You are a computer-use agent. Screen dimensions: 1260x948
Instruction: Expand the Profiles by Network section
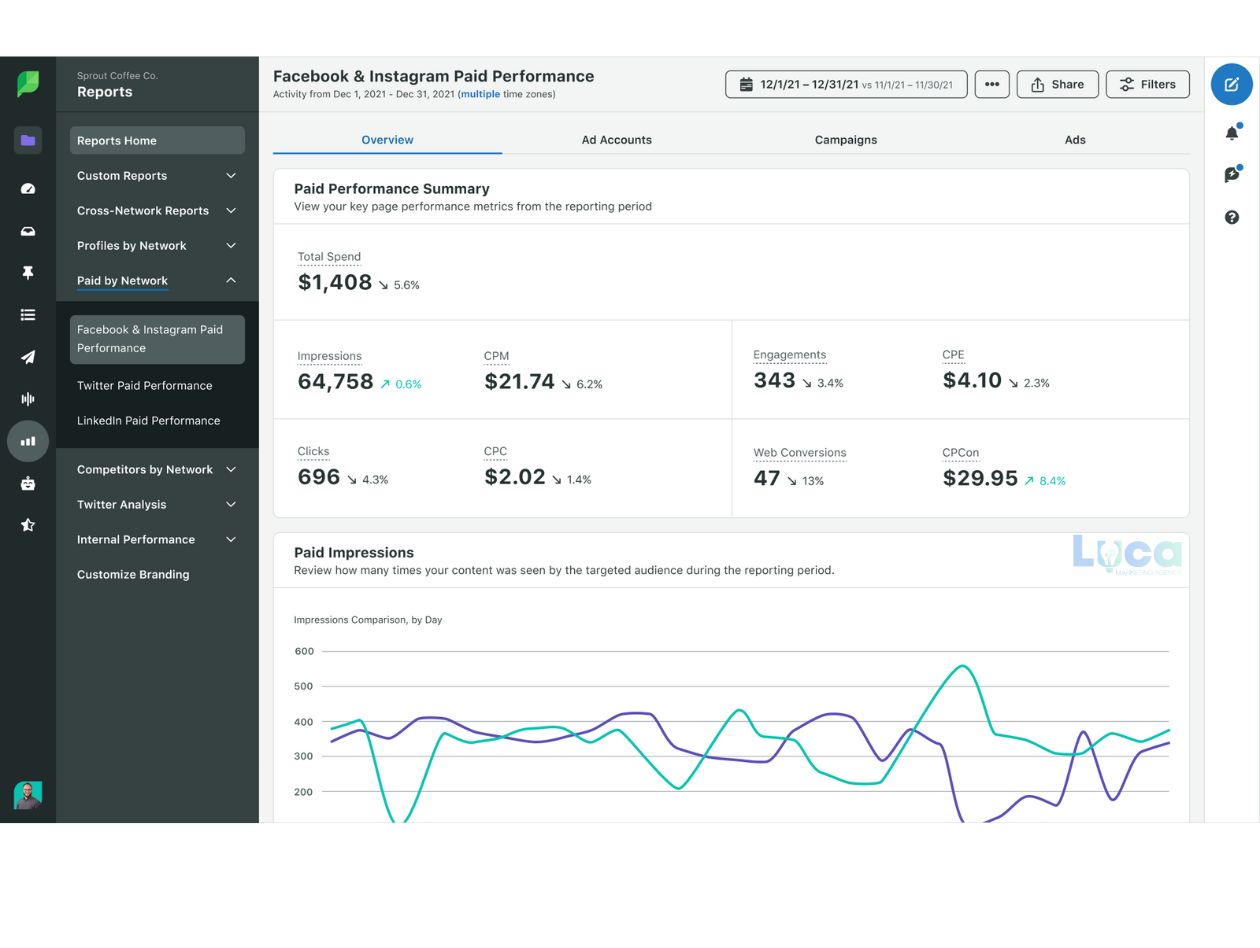pyautogui.click(x=157, y=246)
